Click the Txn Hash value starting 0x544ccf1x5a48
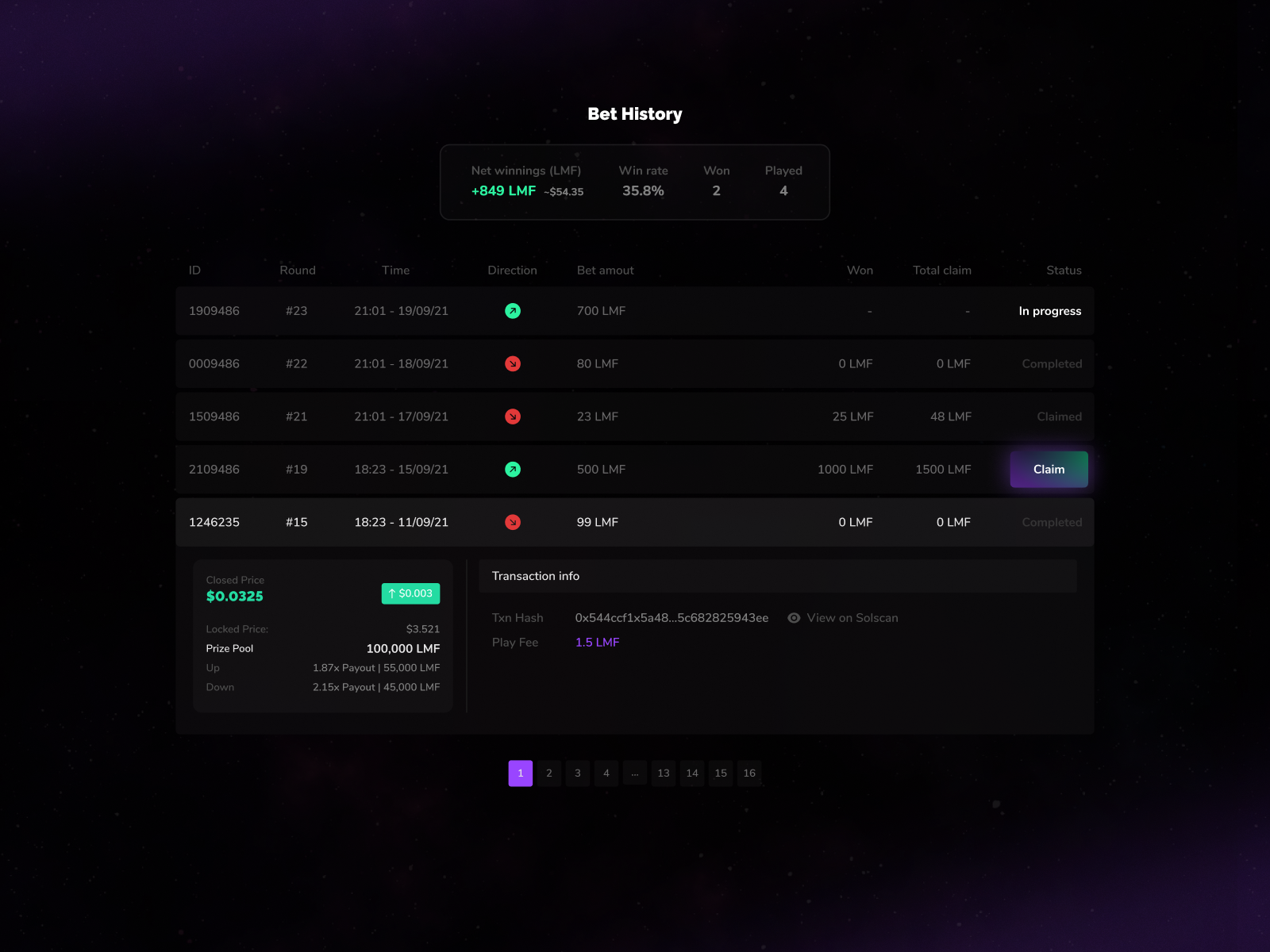This screenshot has height=952, width=1270. click(672, 617)
